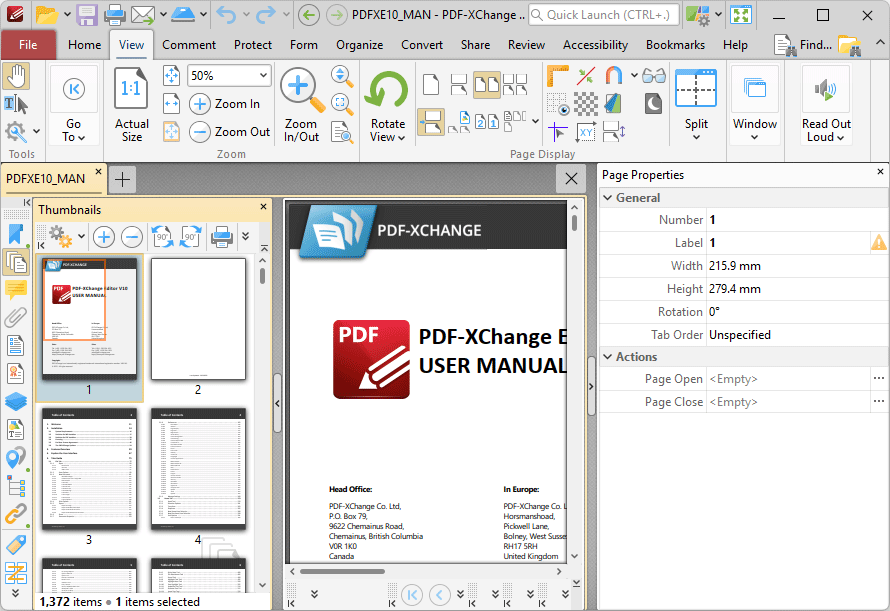Collapse the General properties section
The width and height of the screenshot is (890, 611).
pyautogui.click(x=608, y=198)
